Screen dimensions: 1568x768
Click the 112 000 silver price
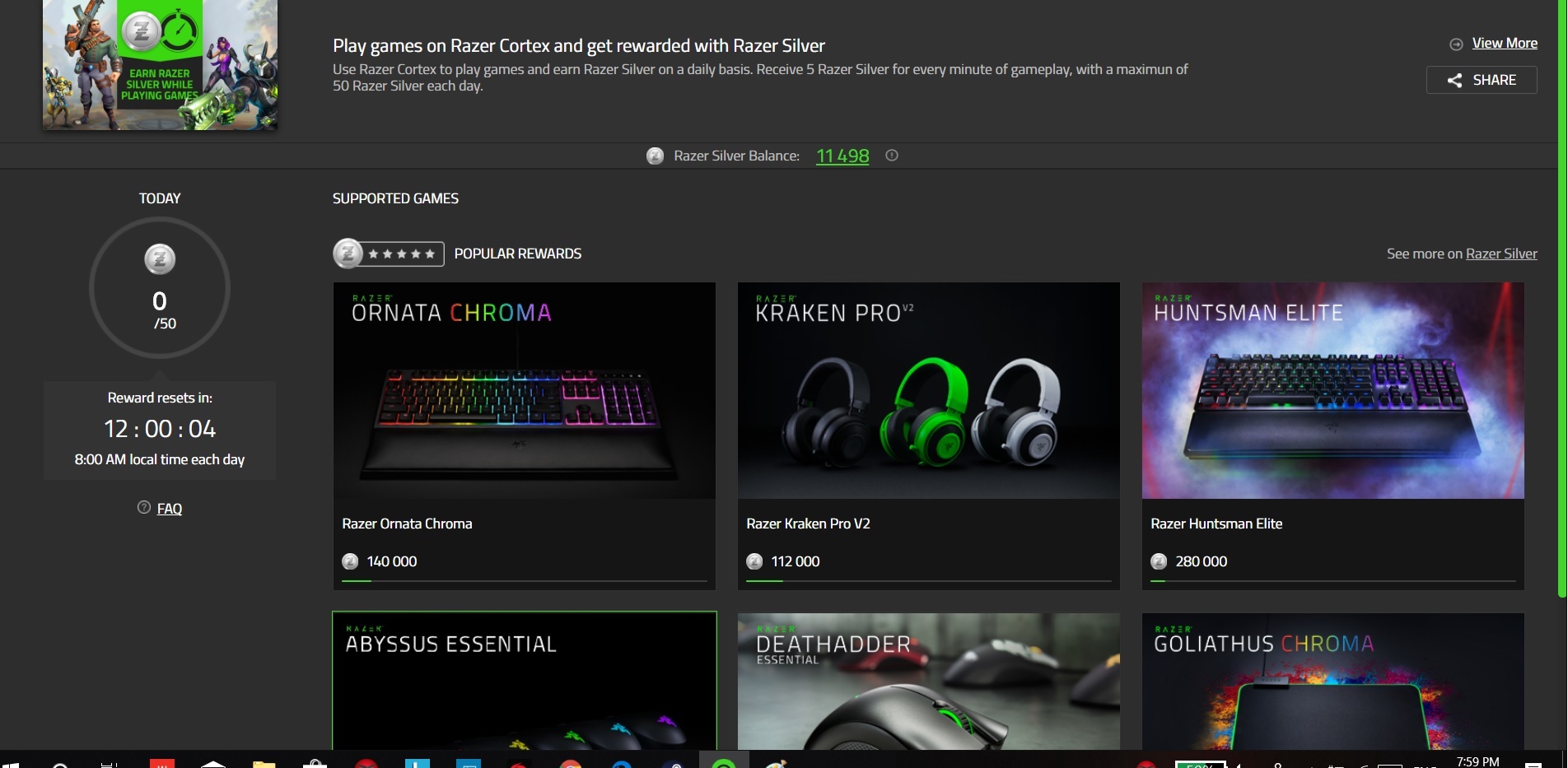796,561
